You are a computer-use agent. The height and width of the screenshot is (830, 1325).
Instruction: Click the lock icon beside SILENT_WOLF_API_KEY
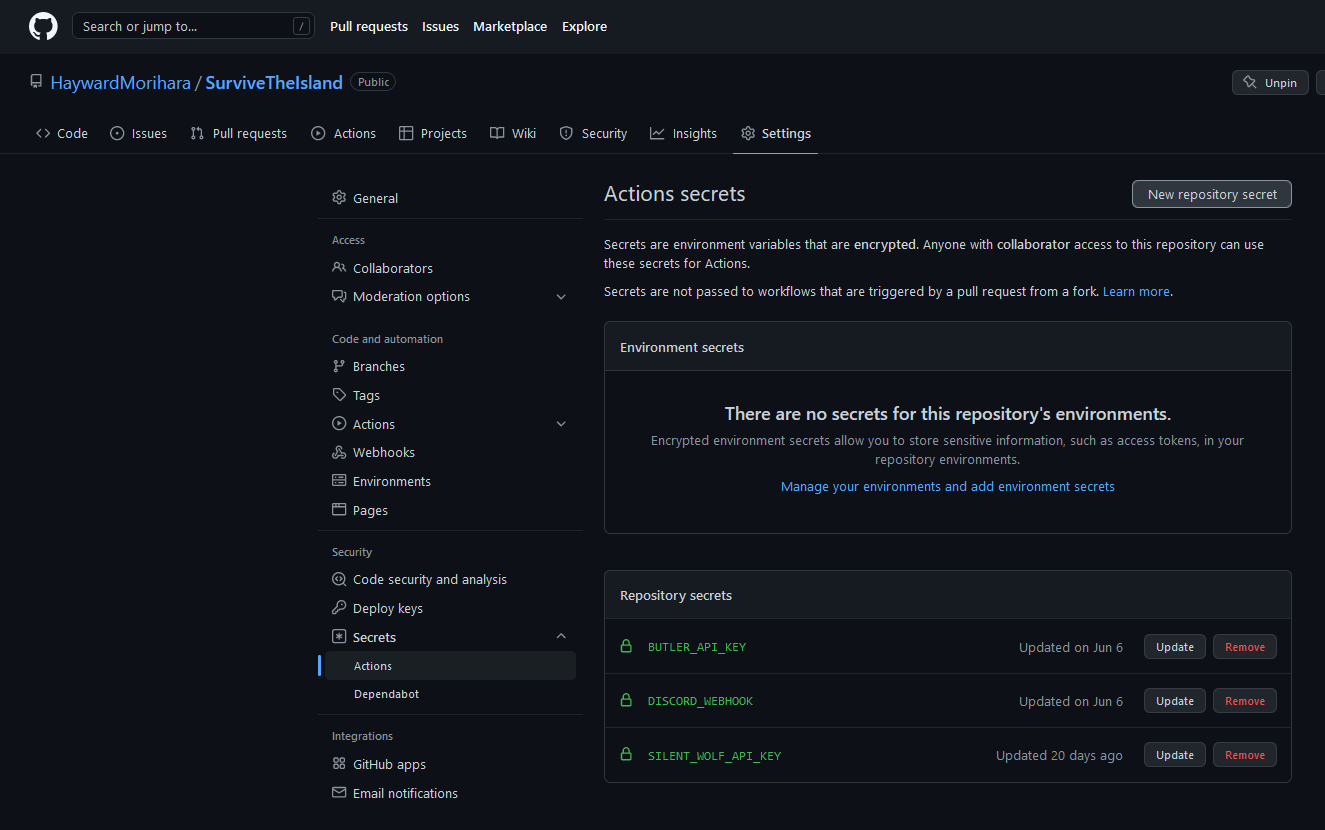(x=627, y=754)
